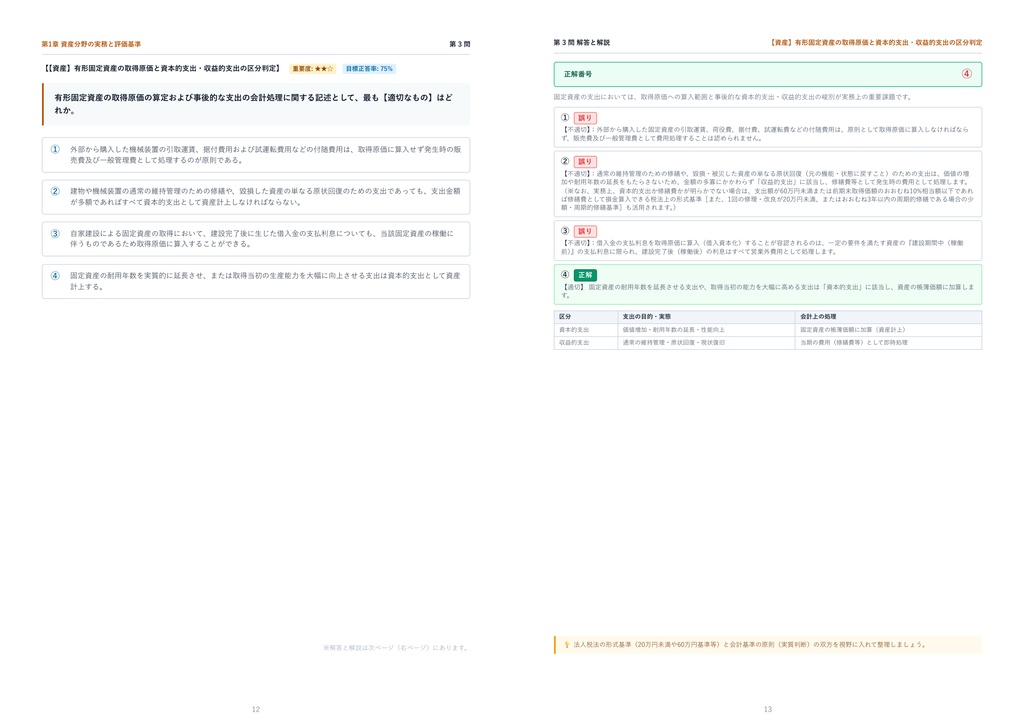Click the intro sentence starting 固定資産の支出においては

(x=733, y=97)
